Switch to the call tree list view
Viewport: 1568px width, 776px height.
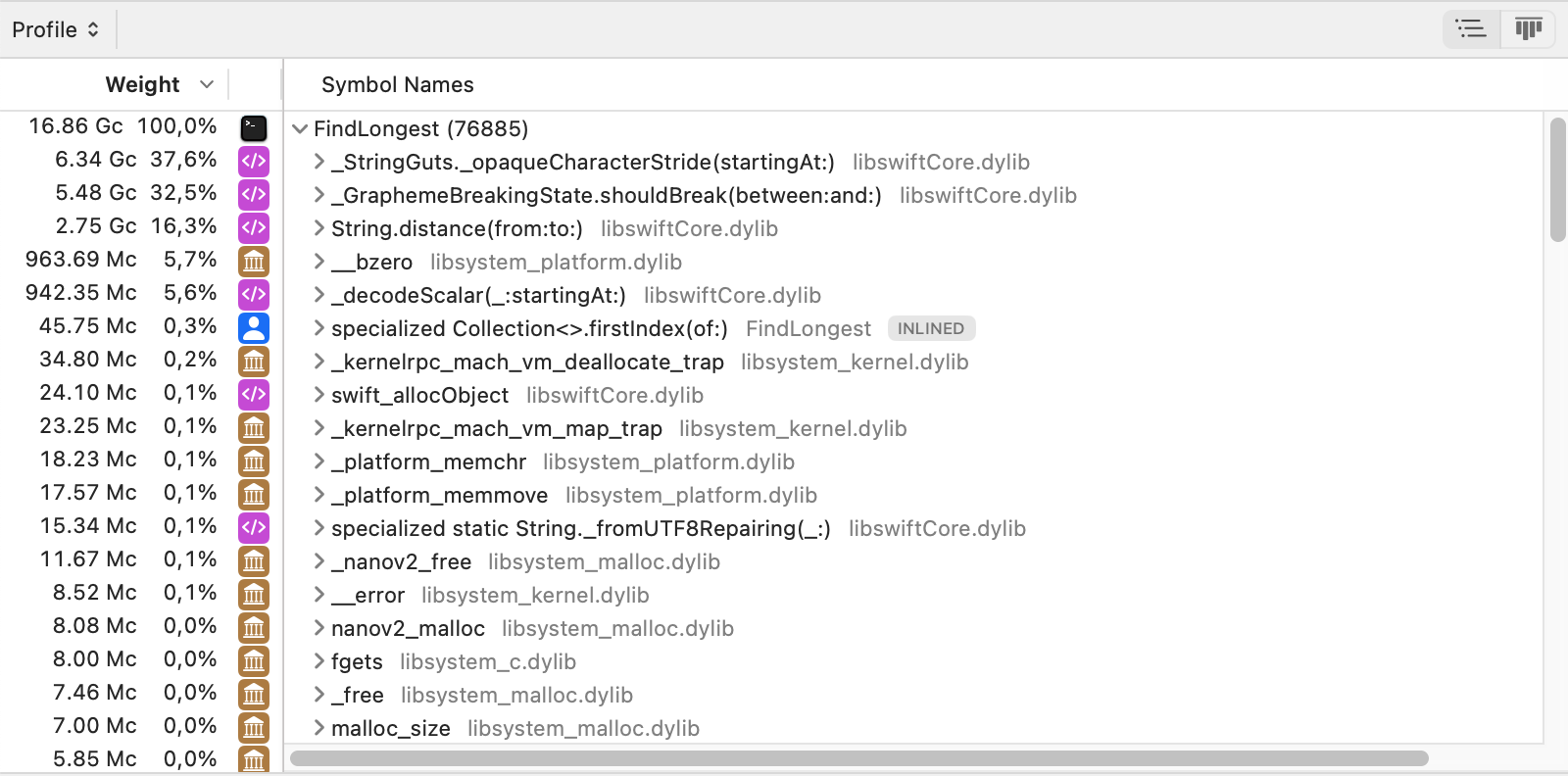pyautogui.click(x=1471, y=29)
